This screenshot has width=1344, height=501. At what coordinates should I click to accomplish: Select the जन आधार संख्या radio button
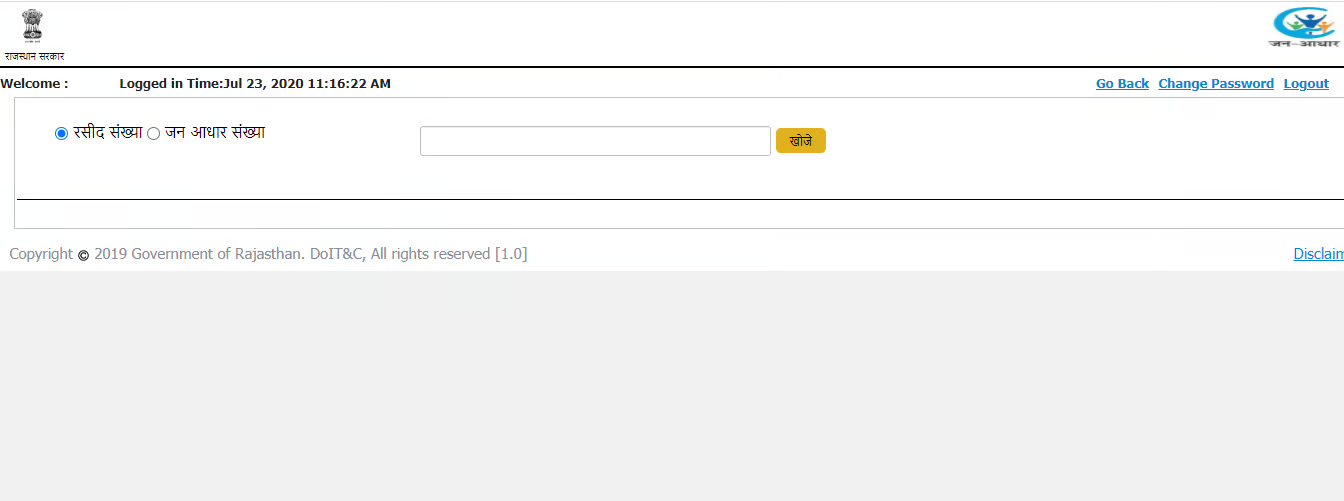154,134
